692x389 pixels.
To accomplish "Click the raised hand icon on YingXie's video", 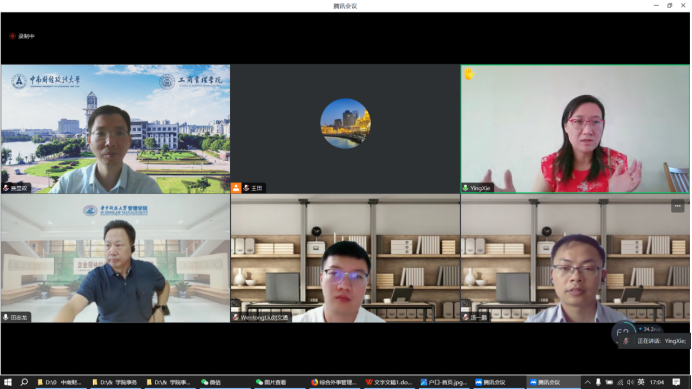I will pos(469,73).
